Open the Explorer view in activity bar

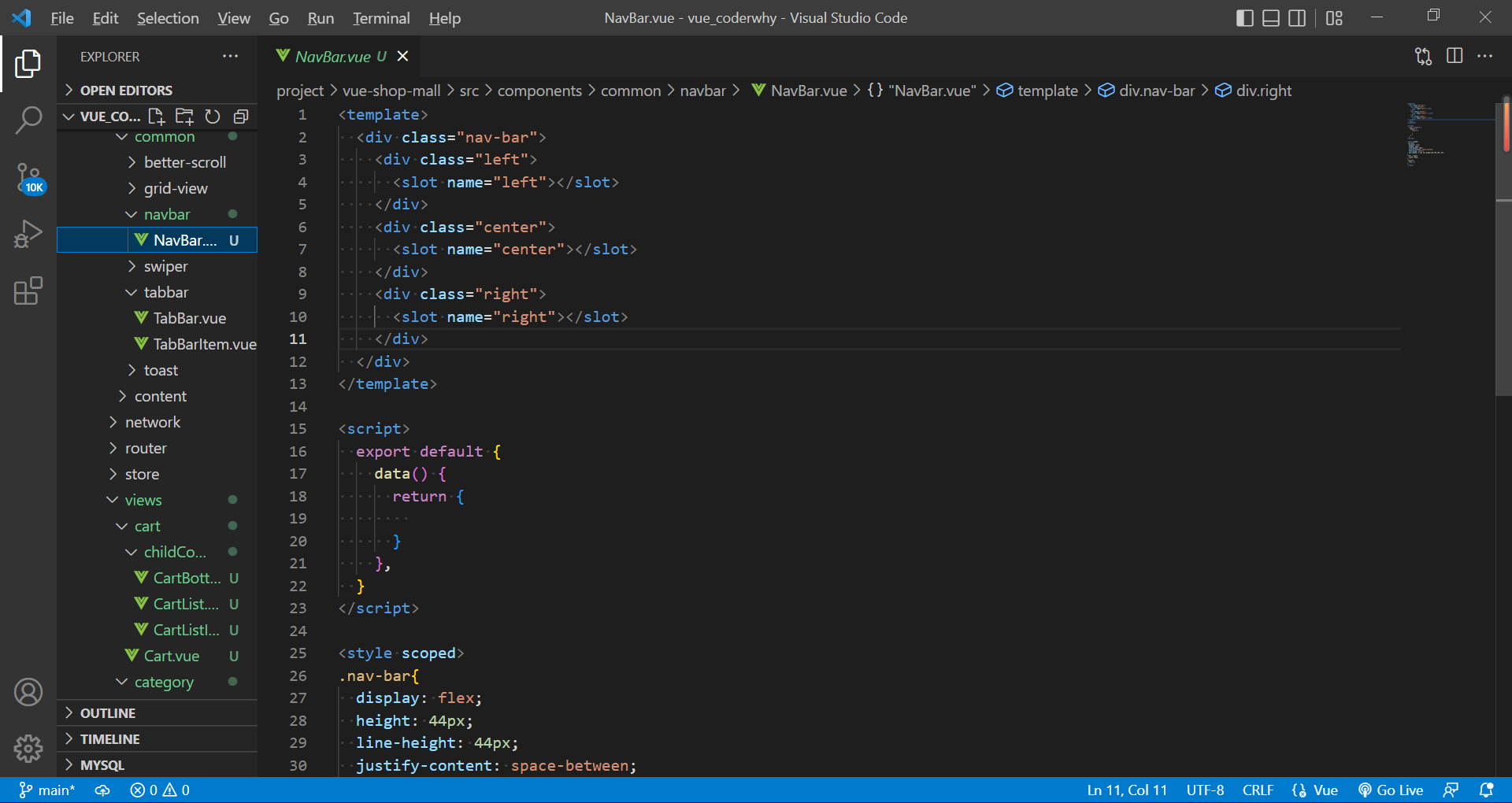(28, 64)
